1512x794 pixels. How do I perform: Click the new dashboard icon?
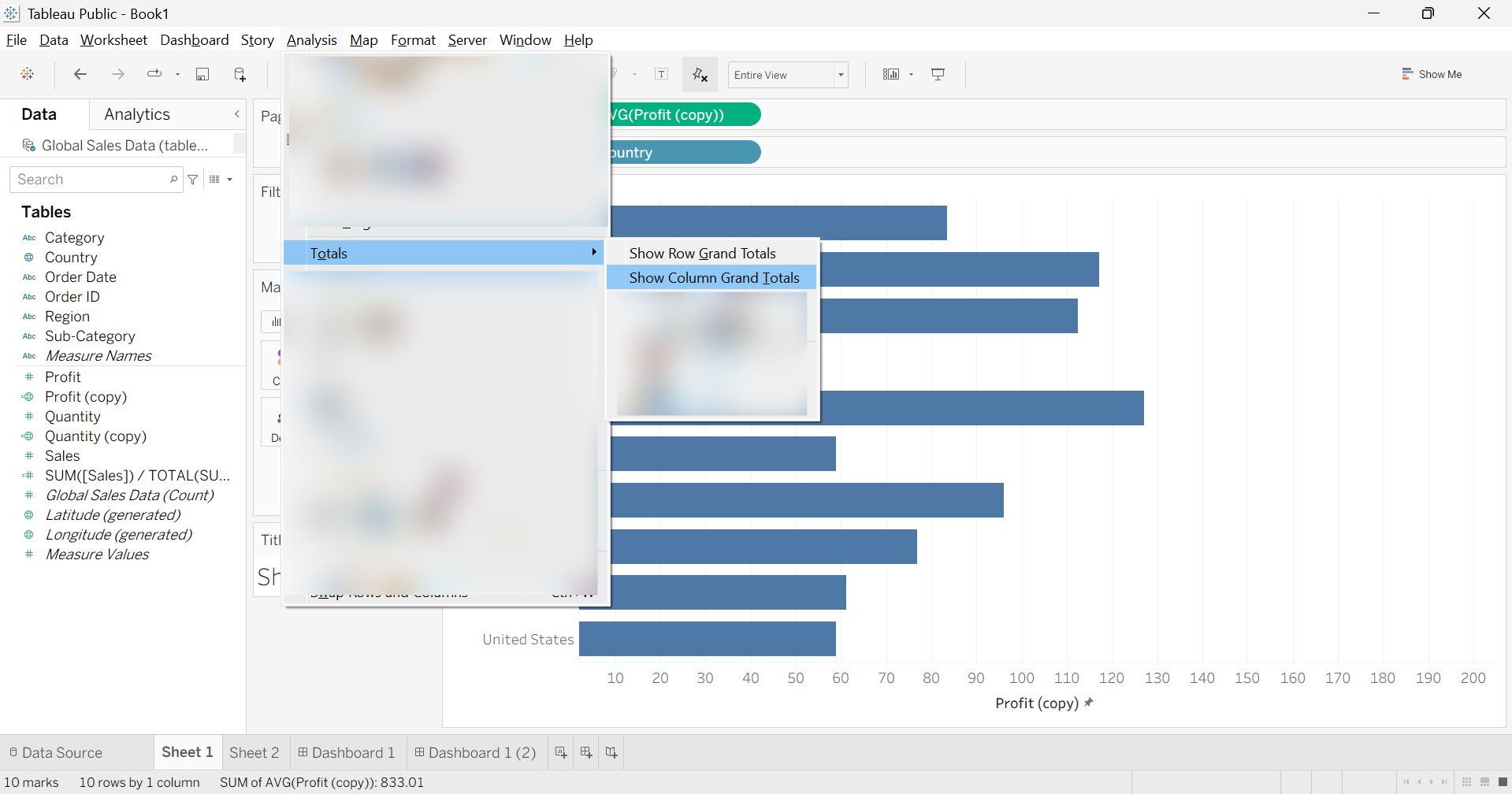click(x=586, y=752)
